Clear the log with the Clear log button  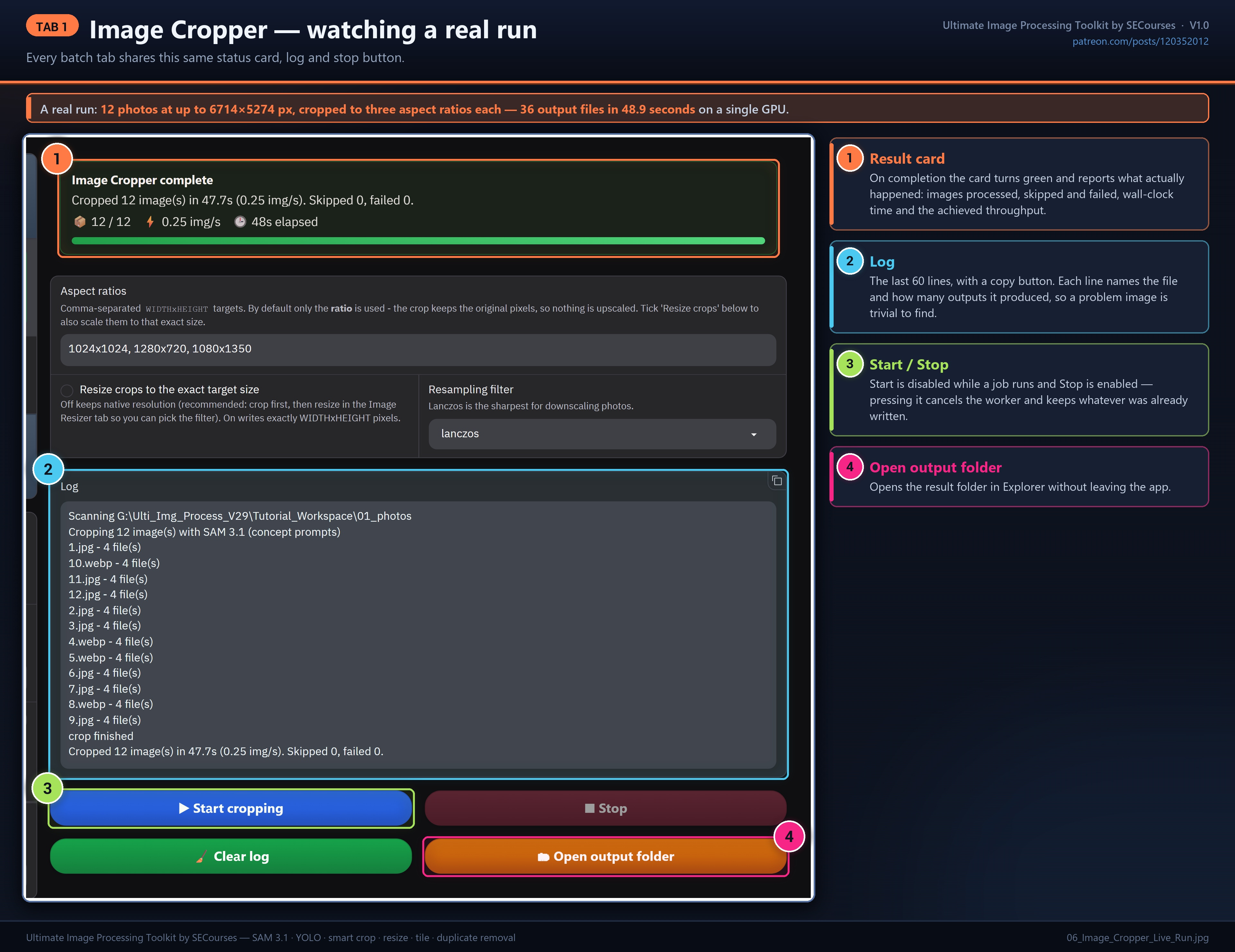[231, 856]
